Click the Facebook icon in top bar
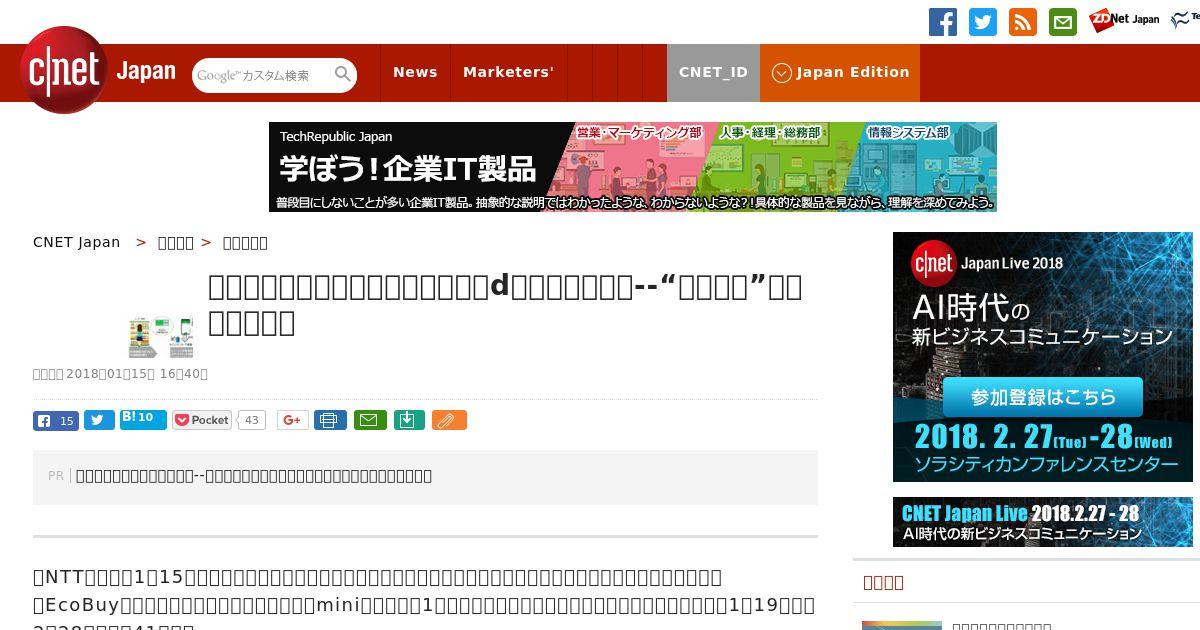This screenshot has width=1200, height=630. (x=943, y=22)
